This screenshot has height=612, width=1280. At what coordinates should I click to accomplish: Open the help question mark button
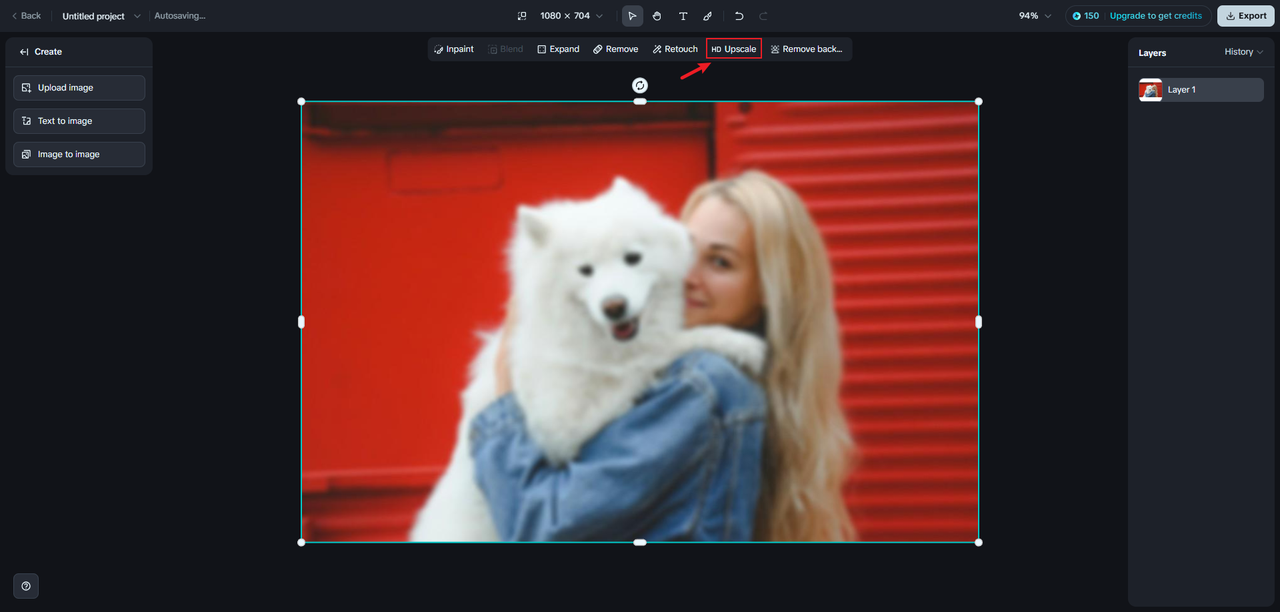[x=26, y=586]
